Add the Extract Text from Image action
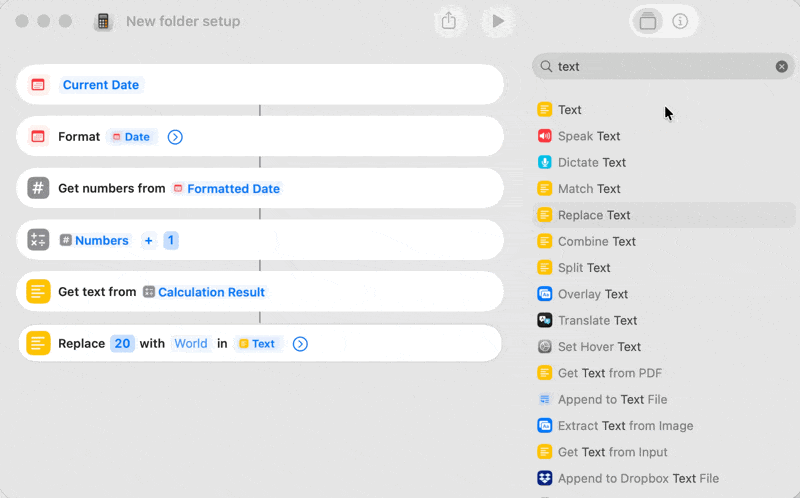Image resolution: width=800 pixels, height=498 pixels. pyautogui.click(x=663, y=426)
